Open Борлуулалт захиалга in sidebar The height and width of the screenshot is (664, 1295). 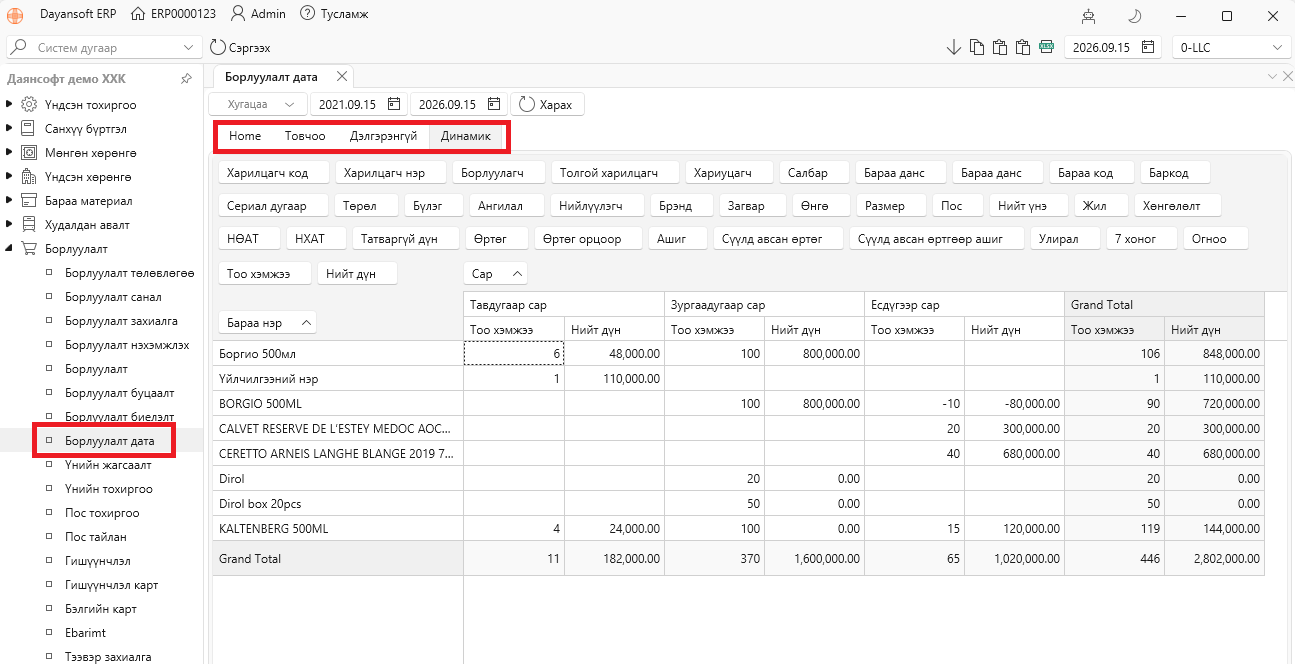click(x=122, y=321)
